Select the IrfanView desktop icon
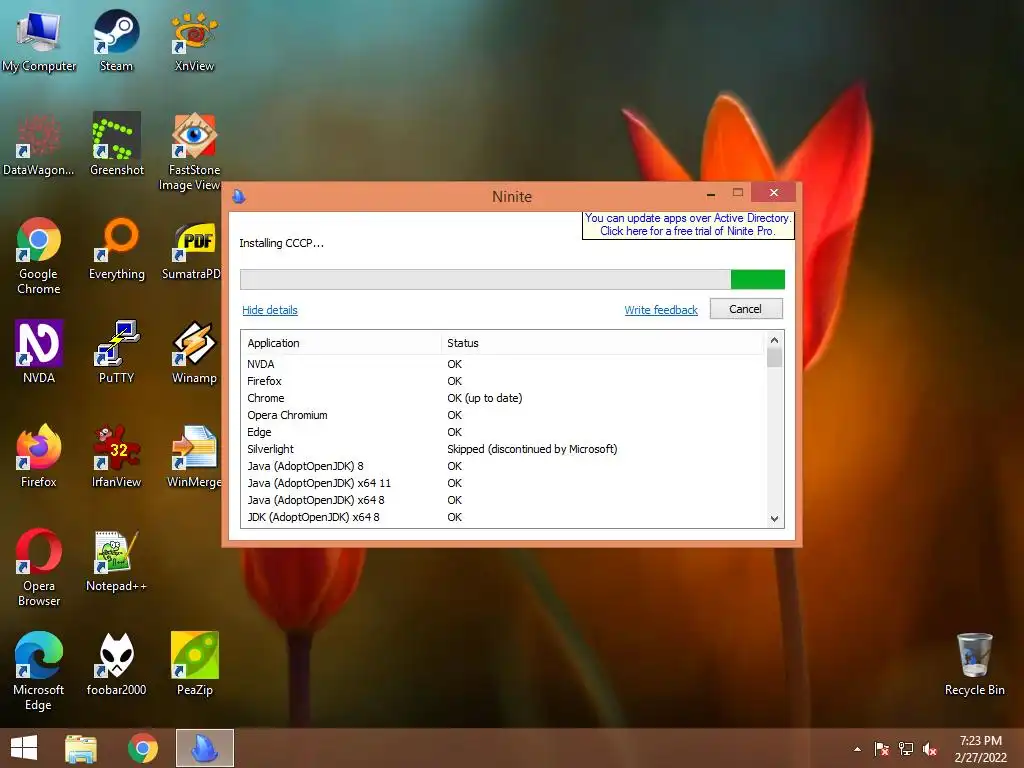1024x768 pixels. click(116, 456)
